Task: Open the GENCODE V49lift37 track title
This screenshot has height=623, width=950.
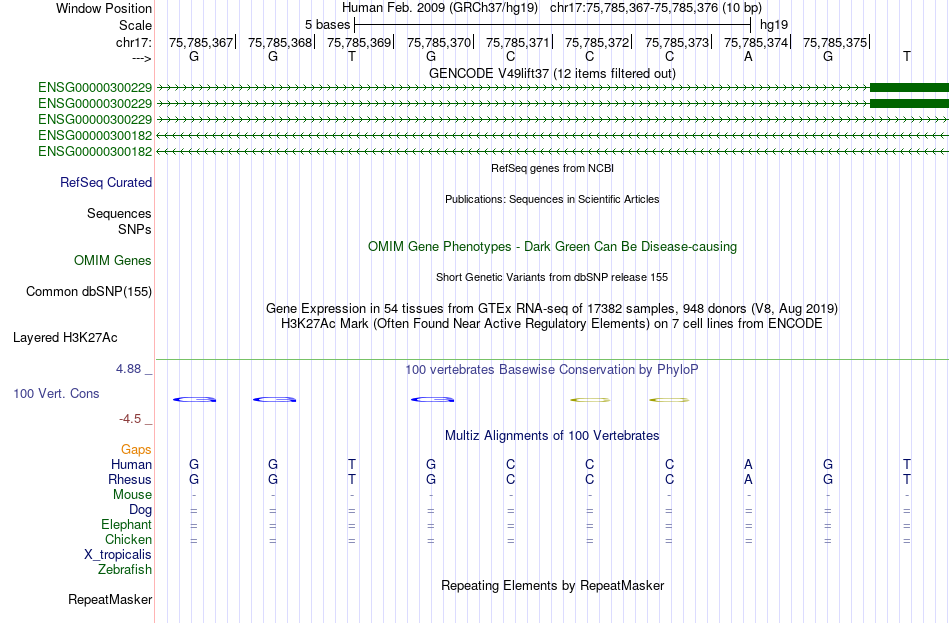Action: [x=552, y=73]
